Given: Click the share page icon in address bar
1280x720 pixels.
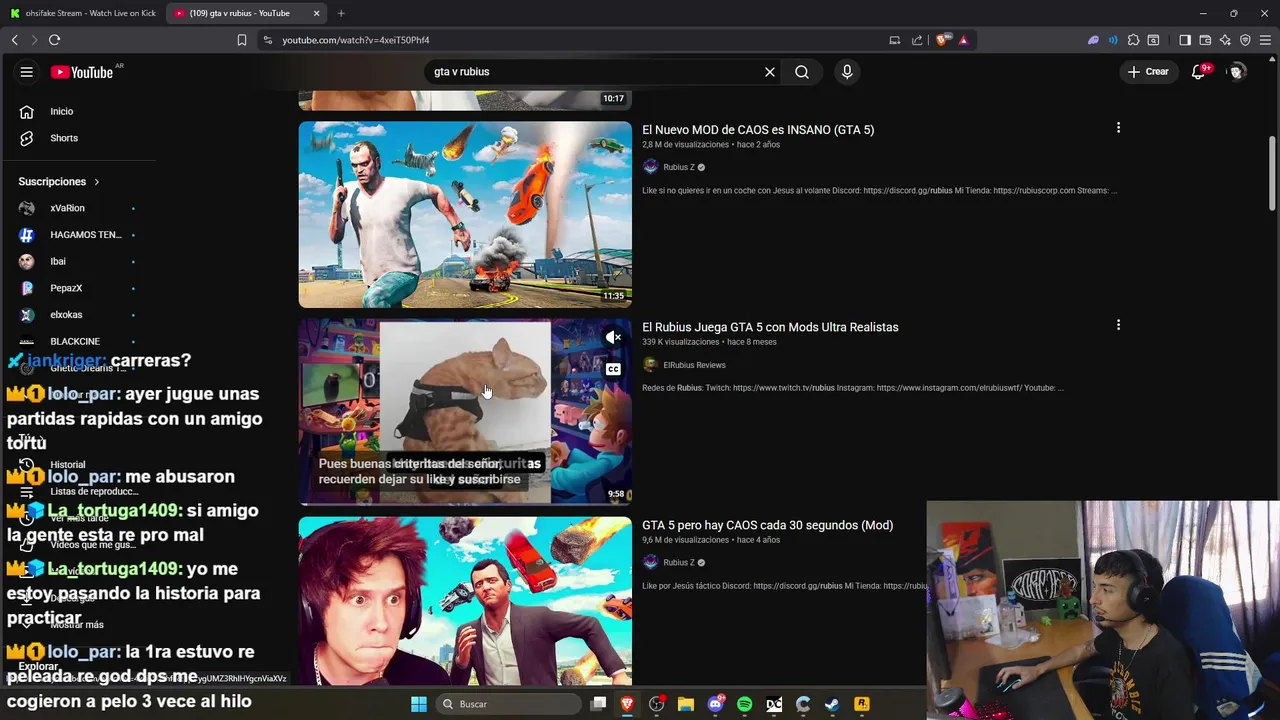Looking at the screenshot, I should tap(917, 40).
